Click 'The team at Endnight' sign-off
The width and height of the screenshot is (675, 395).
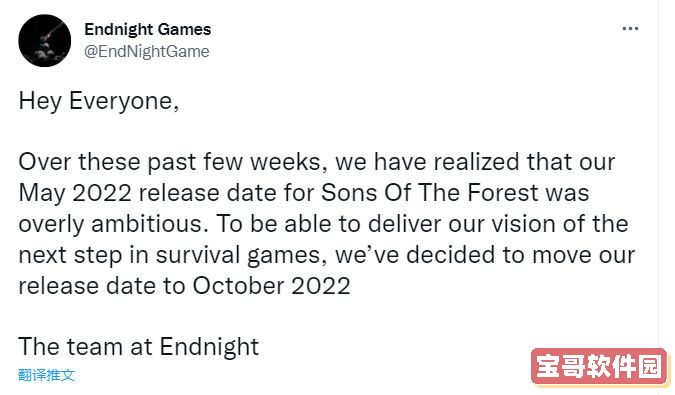point(139,347)
